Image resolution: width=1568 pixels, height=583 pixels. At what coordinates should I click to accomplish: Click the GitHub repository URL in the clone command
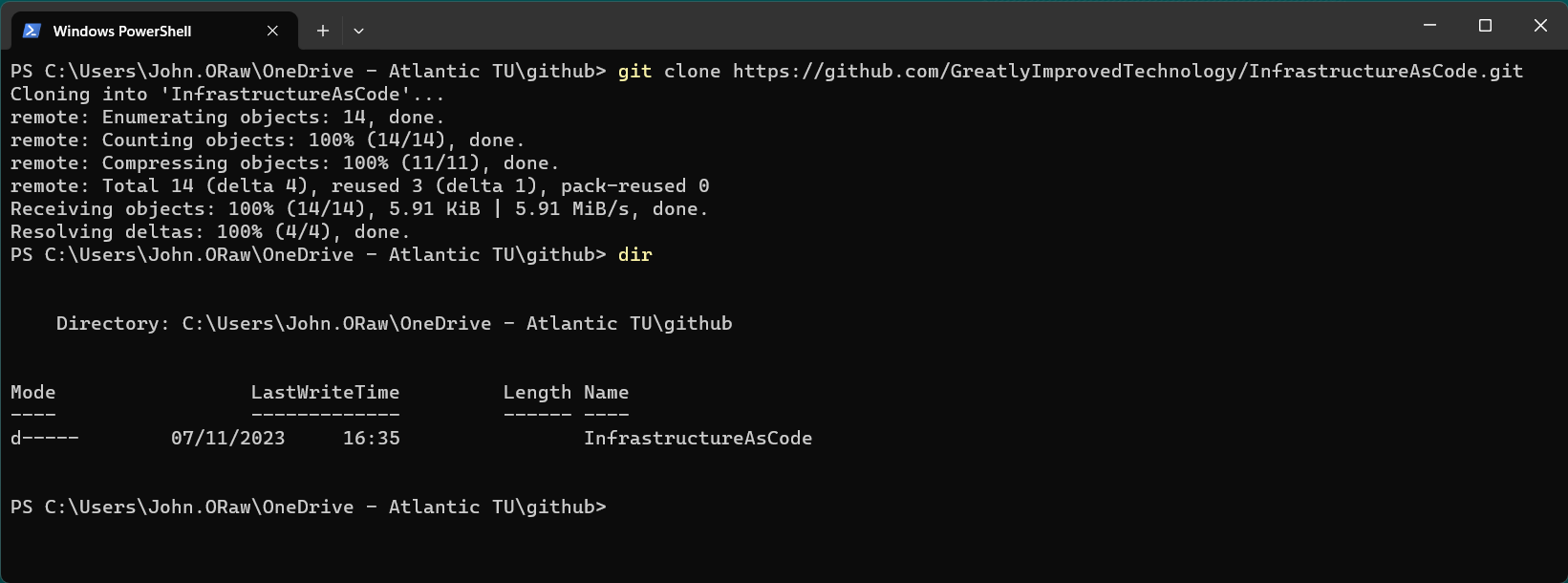coord(1128,71)
